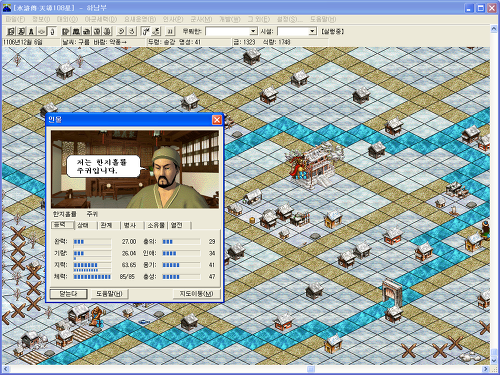The image size is (500, 375).
Task: Click the lone pause-like toolbar icon before 무뢰한
Action: coord(170,31)
